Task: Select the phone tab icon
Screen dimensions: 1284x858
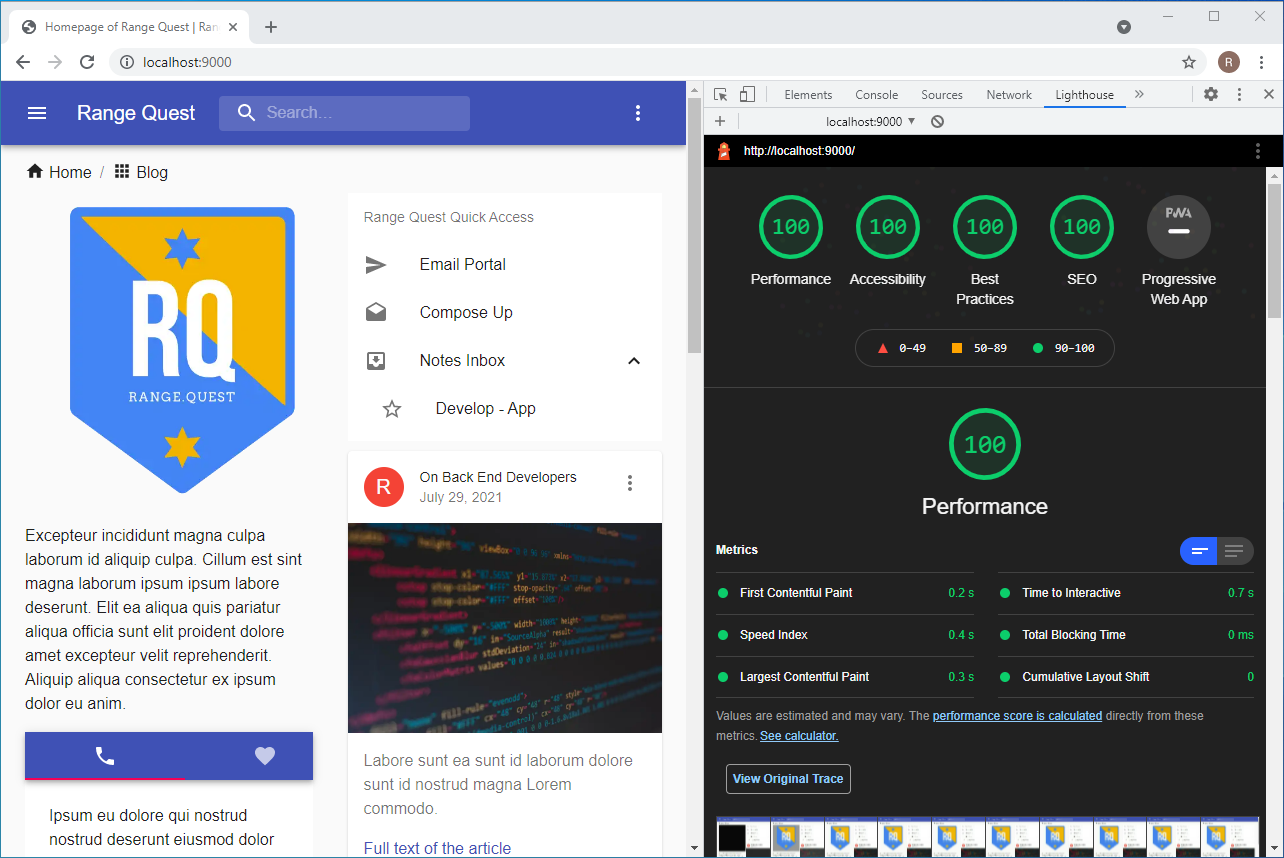Action: point(105,756)
